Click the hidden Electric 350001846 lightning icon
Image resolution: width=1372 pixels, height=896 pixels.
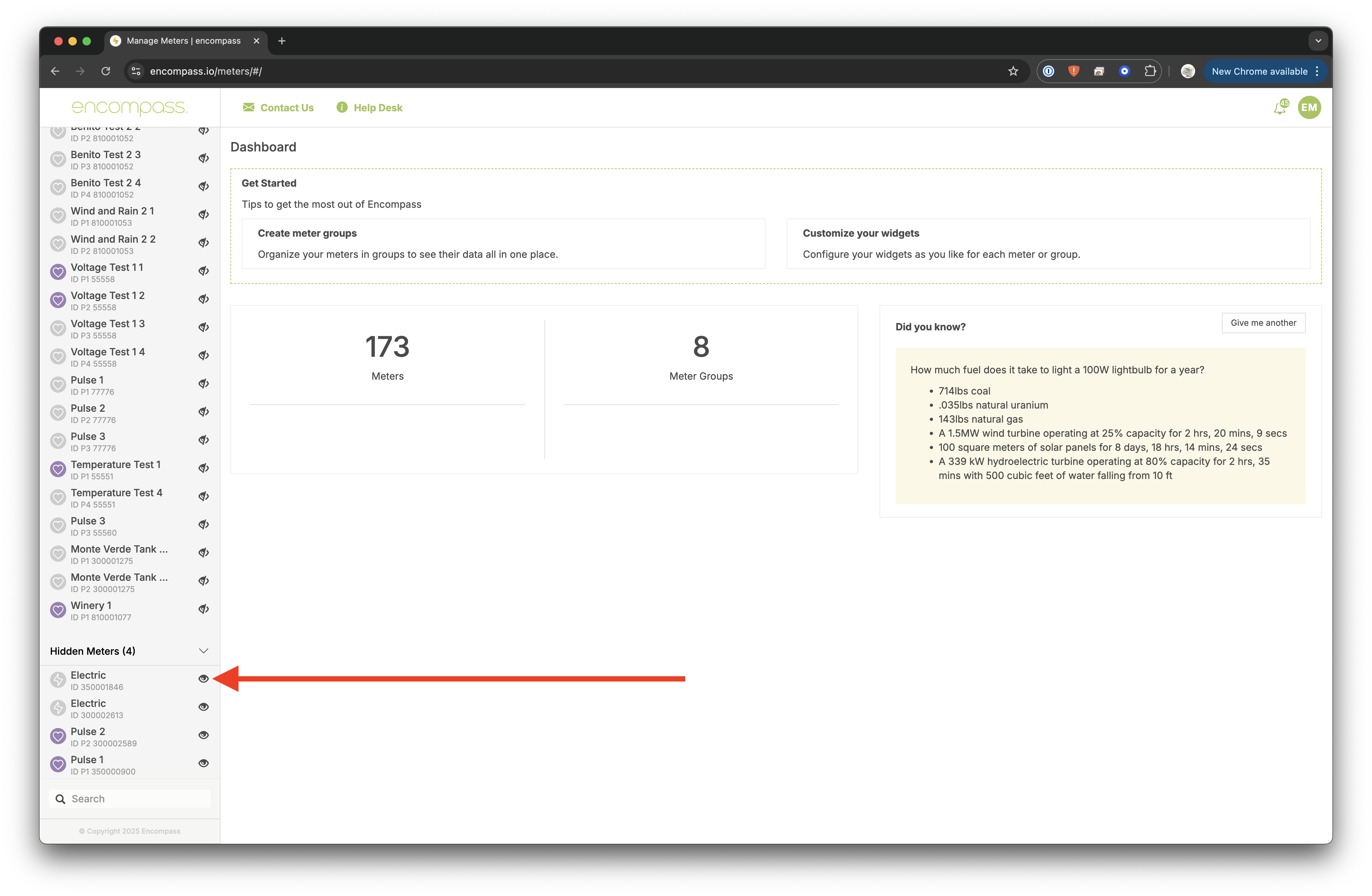58,680
